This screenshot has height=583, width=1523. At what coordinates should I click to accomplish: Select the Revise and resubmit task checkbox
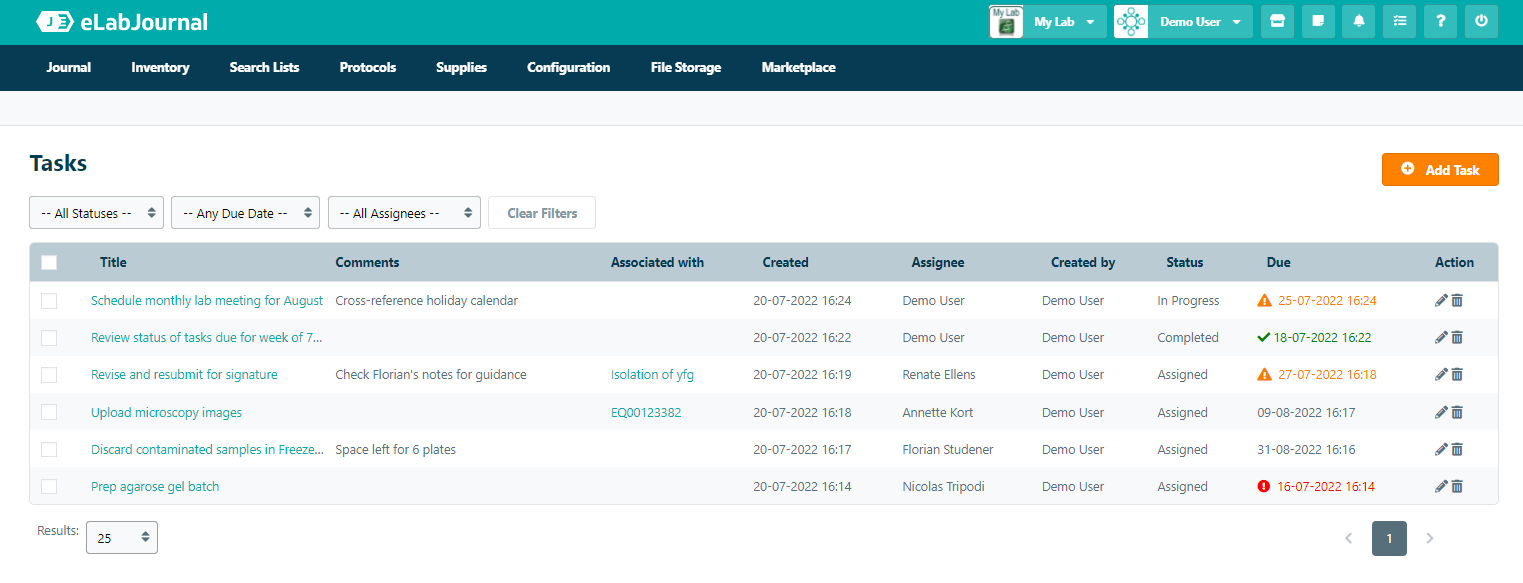pyautogui.click(x=49, y=375)
